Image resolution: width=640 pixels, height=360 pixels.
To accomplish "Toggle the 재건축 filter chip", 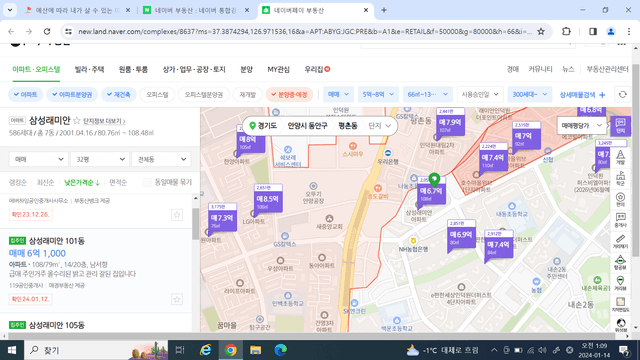I will [x=118, y=94].
